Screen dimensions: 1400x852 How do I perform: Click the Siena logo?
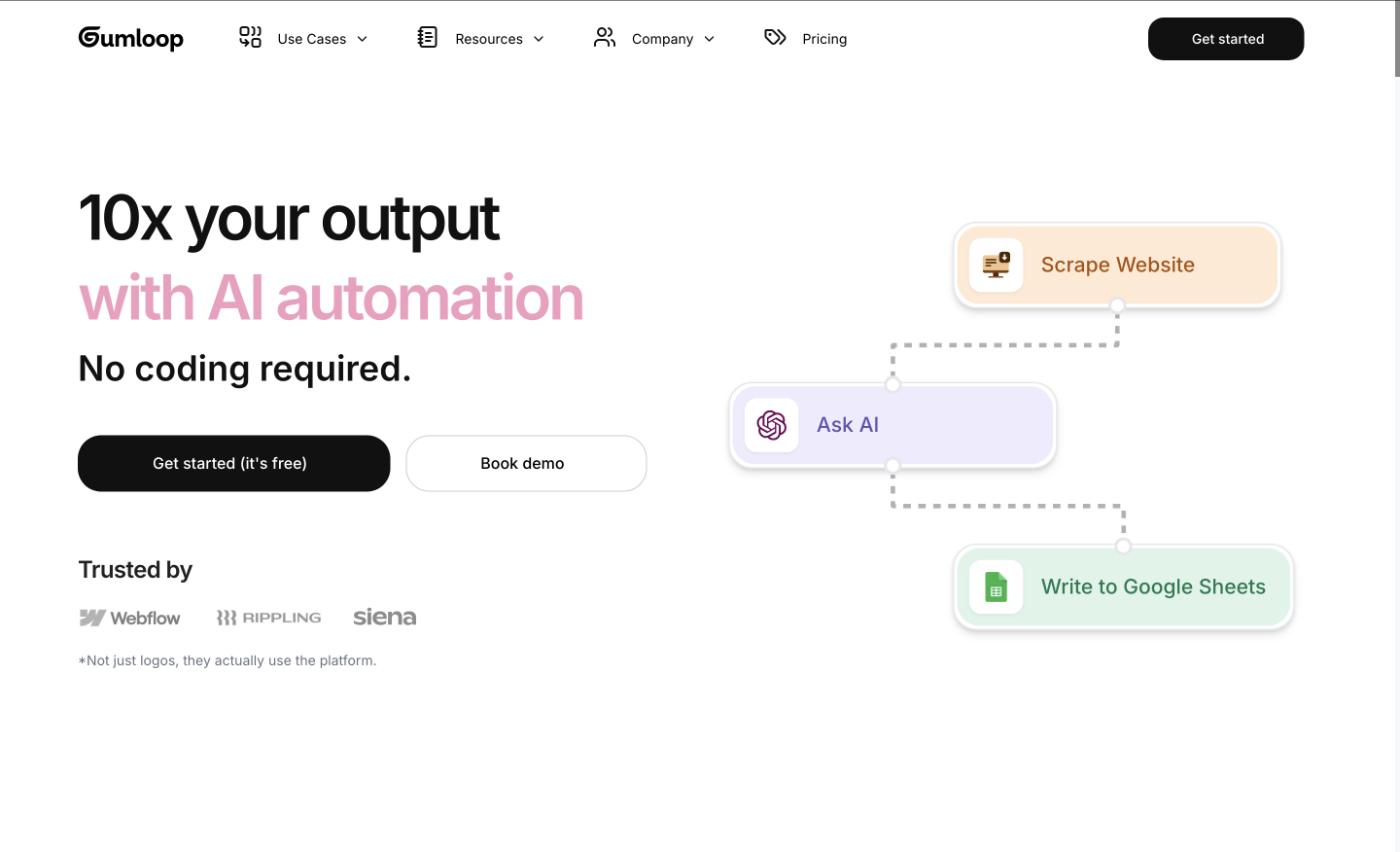385,617
